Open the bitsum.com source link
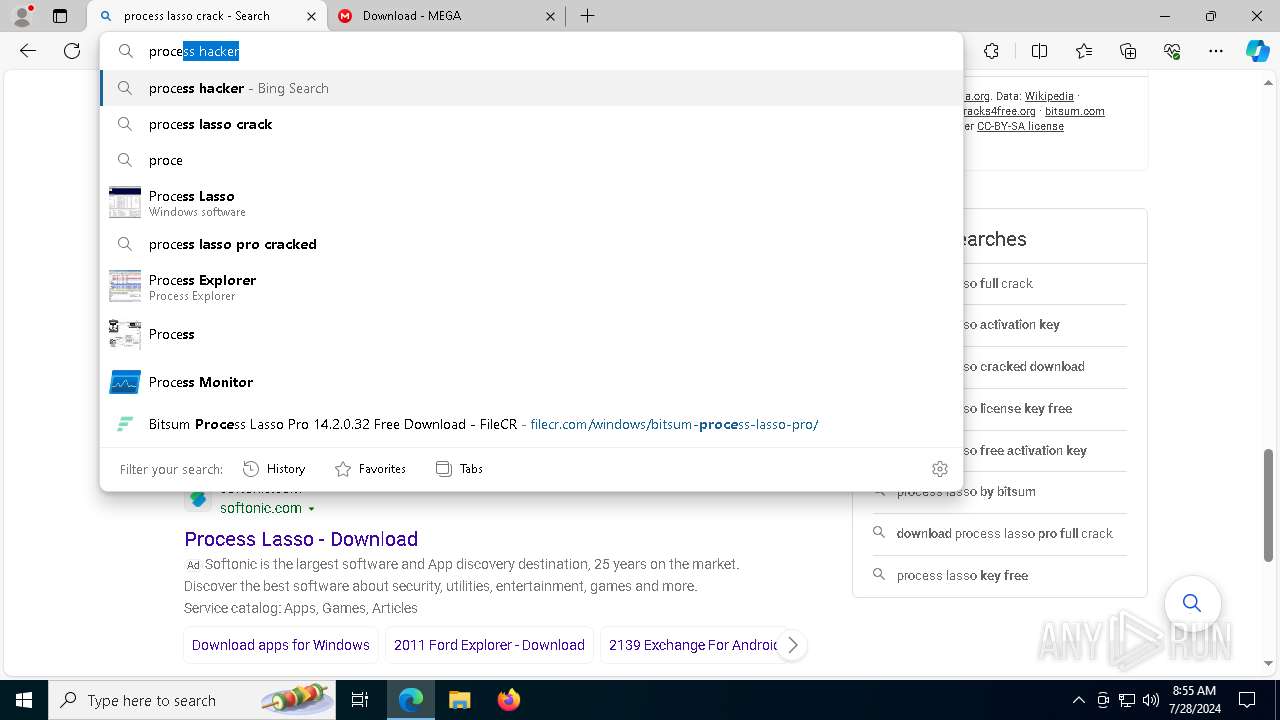The image size is (1280, 720). 1075,111
